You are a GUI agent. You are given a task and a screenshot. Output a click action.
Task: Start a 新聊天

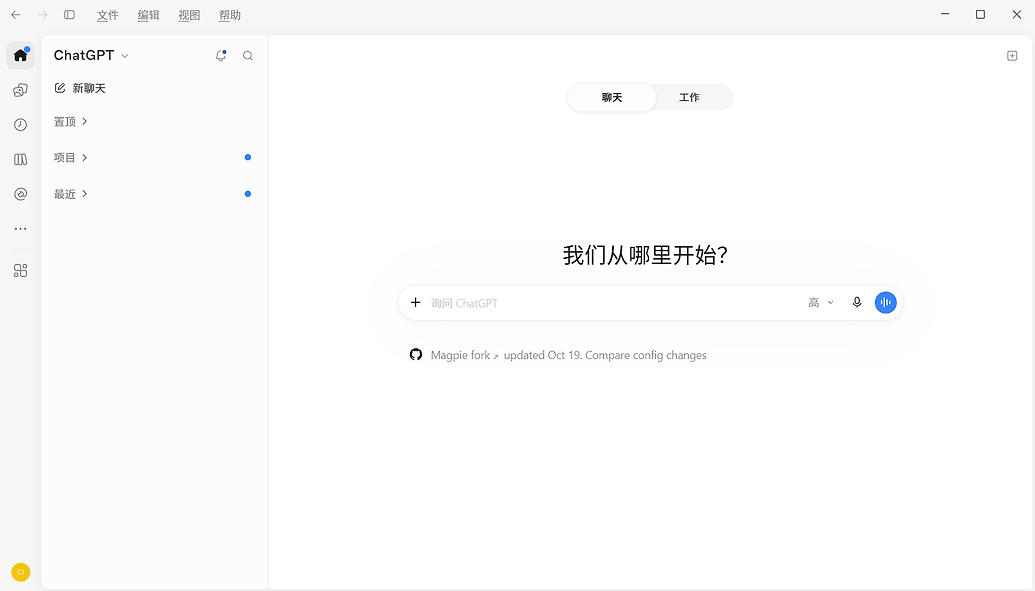coord(80,88)
